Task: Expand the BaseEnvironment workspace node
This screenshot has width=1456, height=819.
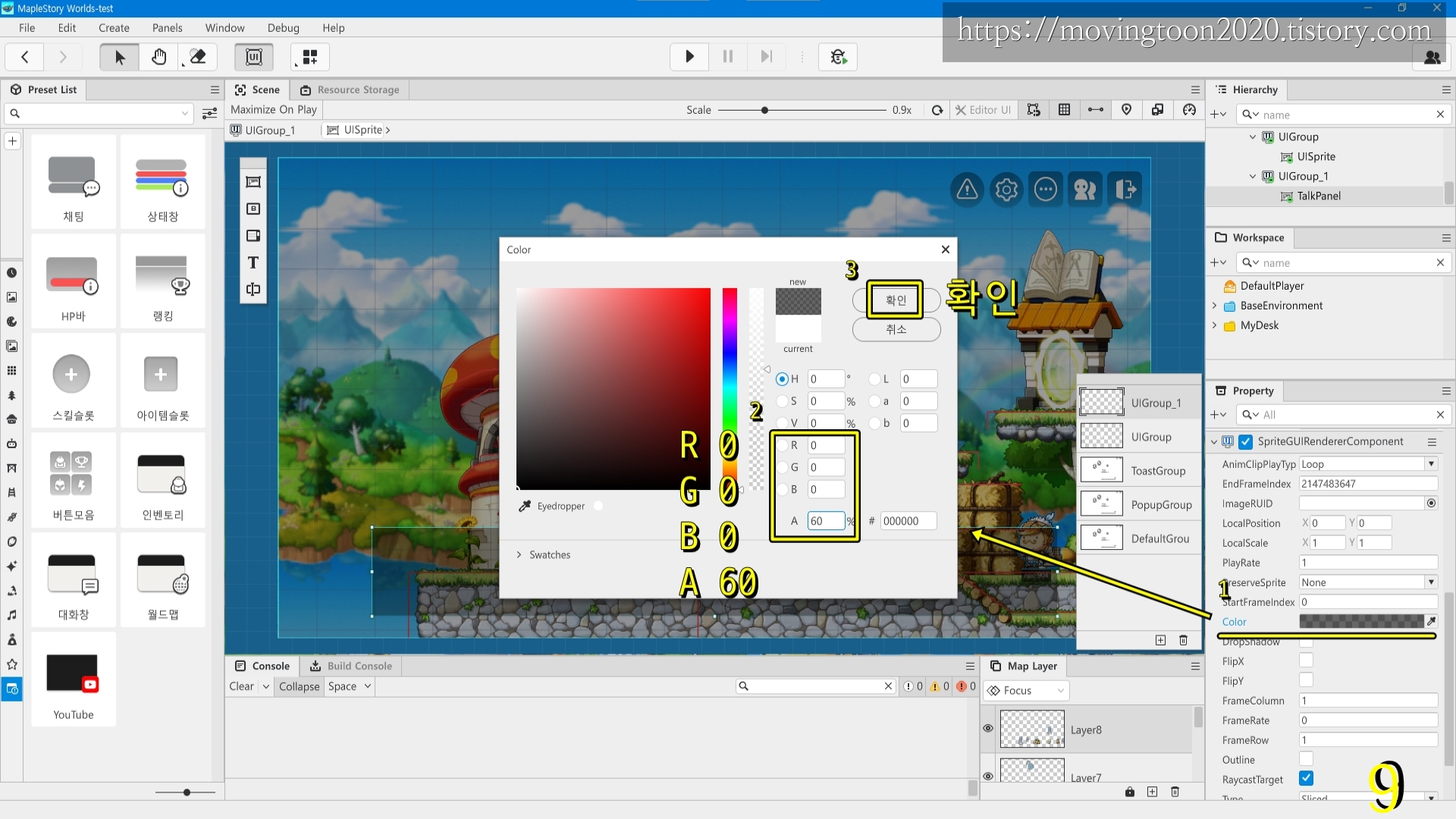Action: point(1214,306)
